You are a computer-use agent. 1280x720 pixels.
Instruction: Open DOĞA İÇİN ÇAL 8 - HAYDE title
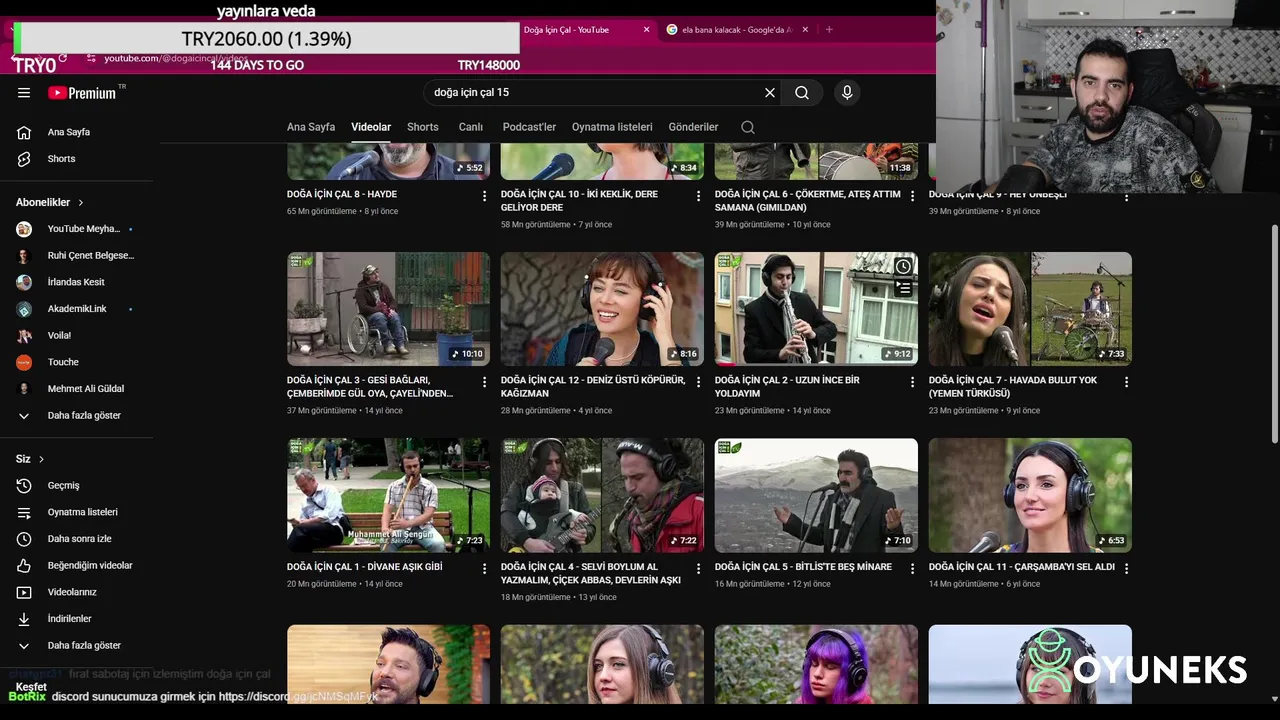point(342,194)
